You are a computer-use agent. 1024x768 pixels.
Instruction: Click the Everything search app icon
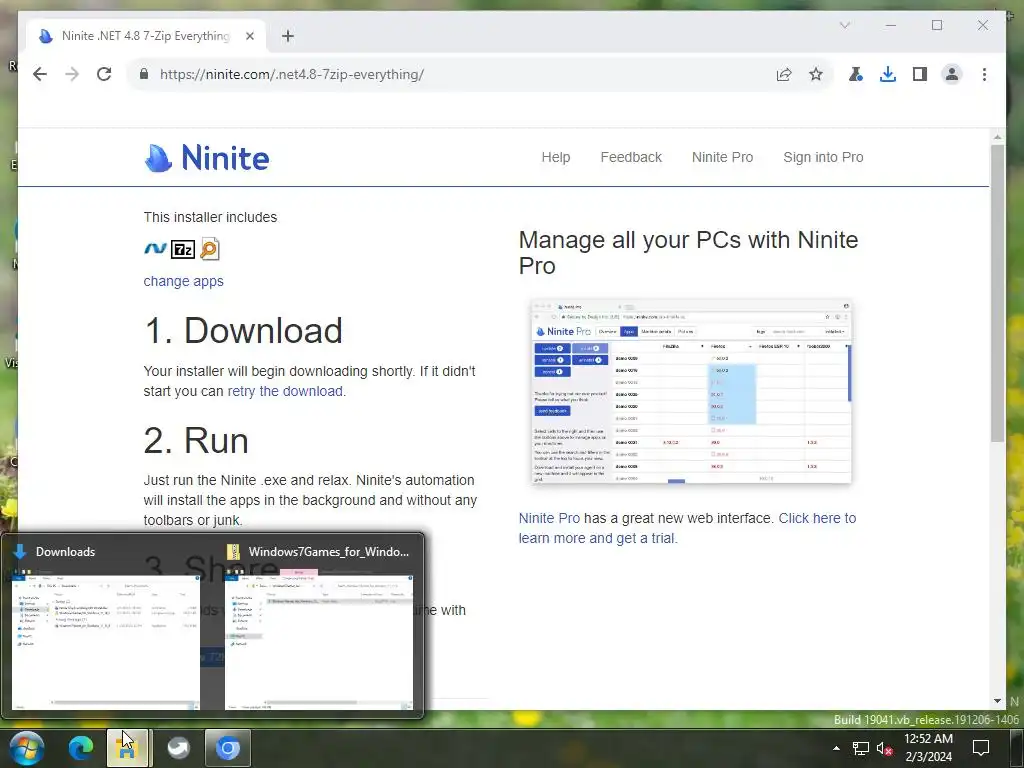[209, 249]
